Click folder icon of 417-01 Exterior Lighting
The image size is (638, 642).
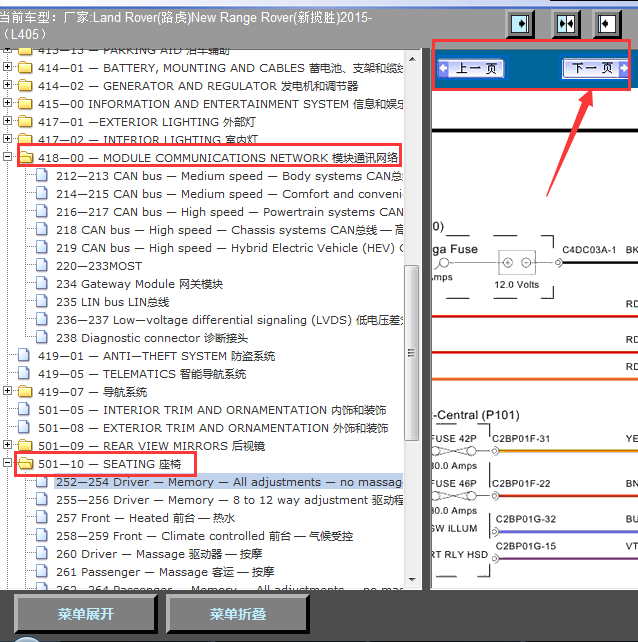coord(25,121)
